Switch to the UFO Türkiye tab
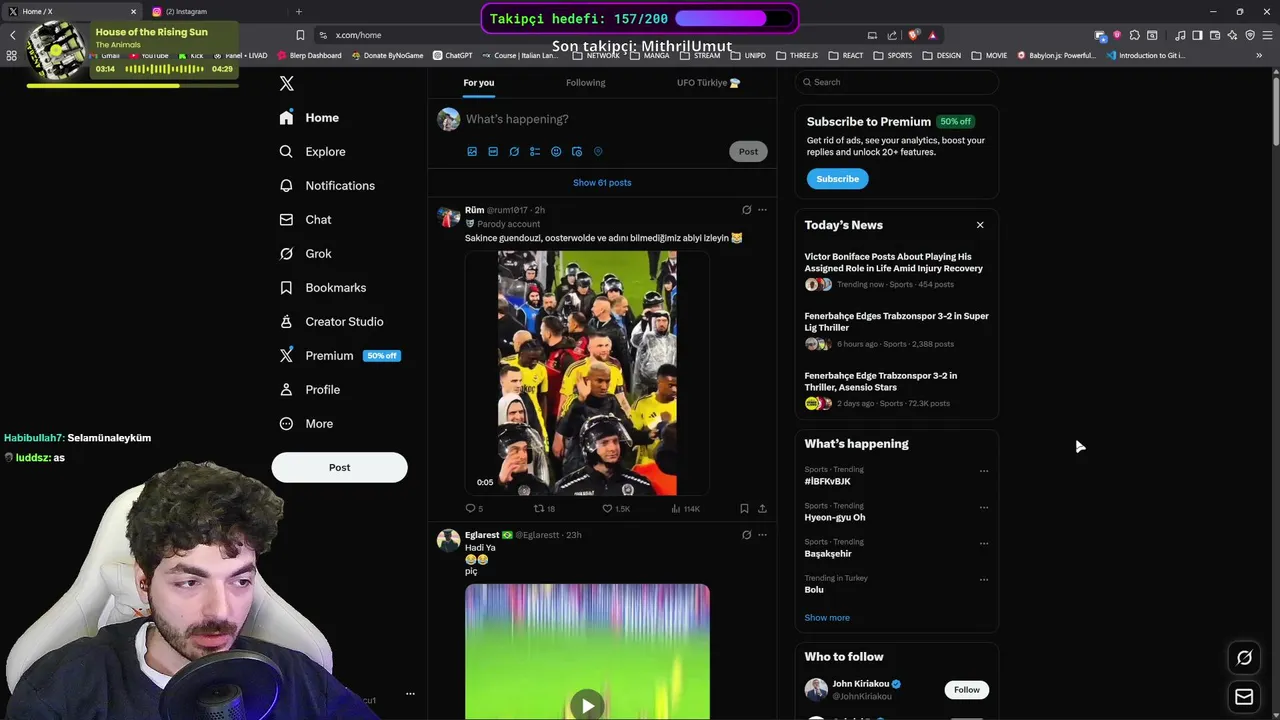1280x720 pixels. [708, 83]
